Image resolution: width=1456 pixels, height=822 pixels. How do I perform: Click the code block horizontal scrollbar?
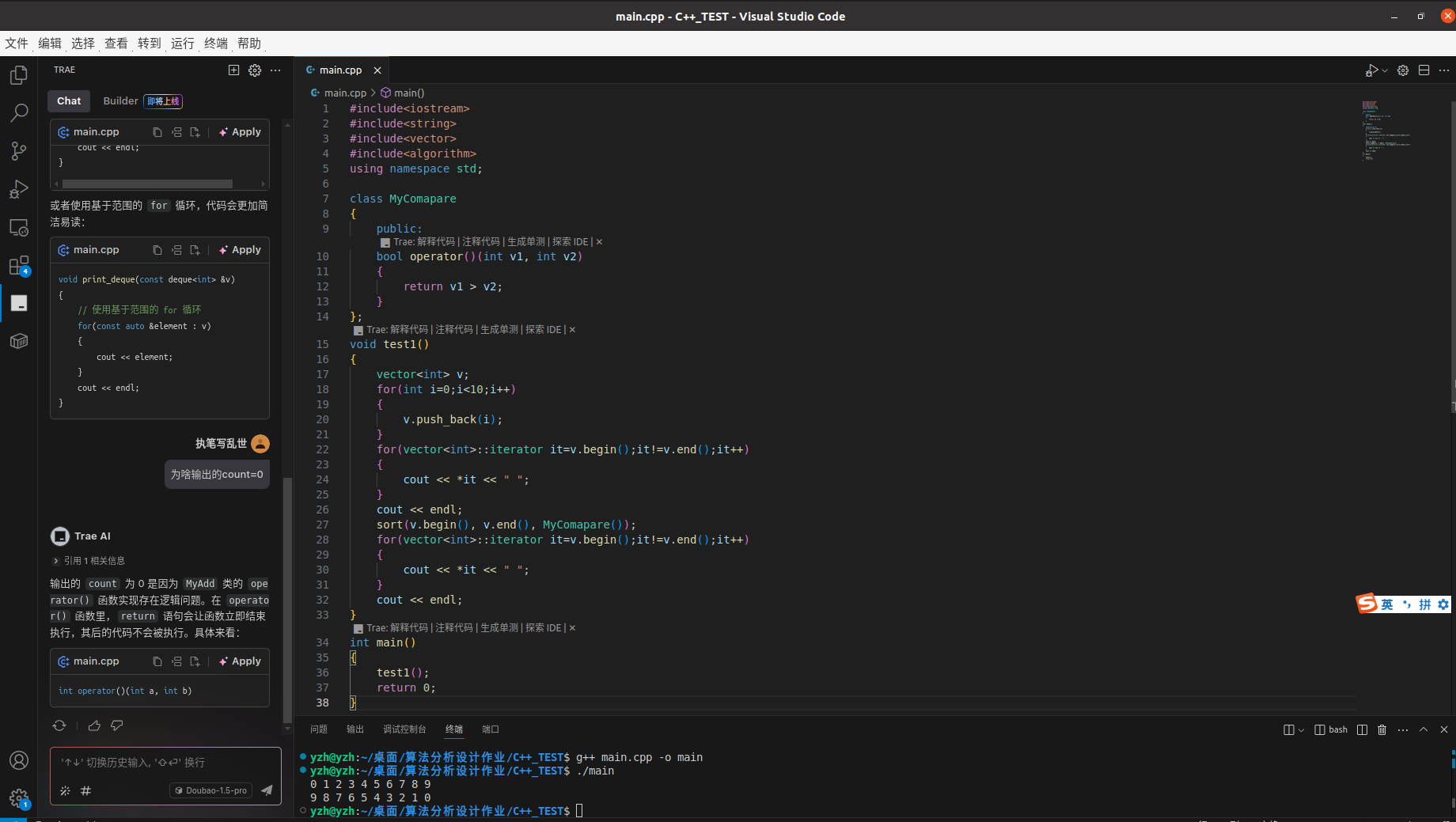tap(147, 184)
